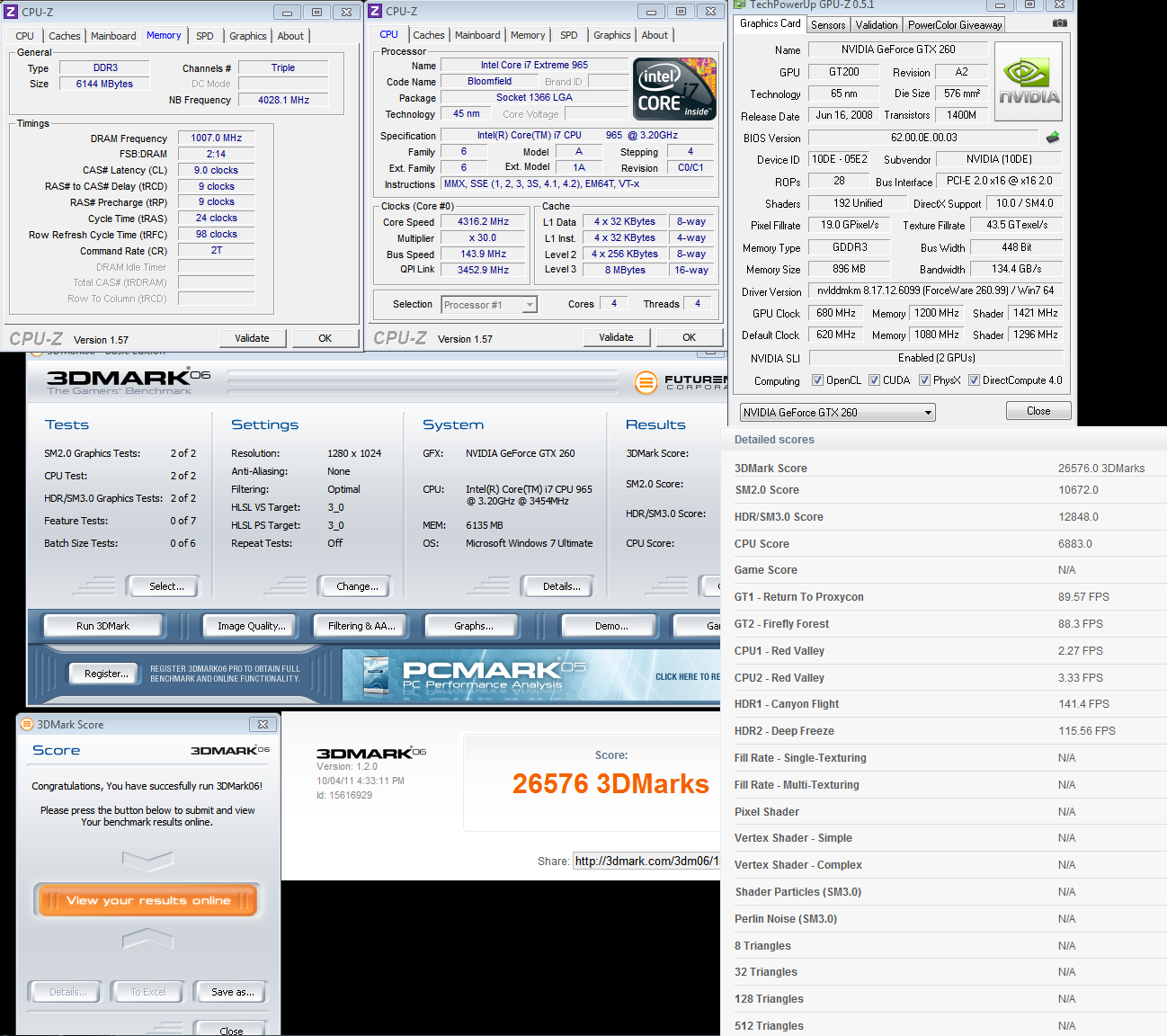The height and width of the screenshot is (1036, 1167).
Task: Open the PowerColor Giveaway tab
Action: click(955, 25)
